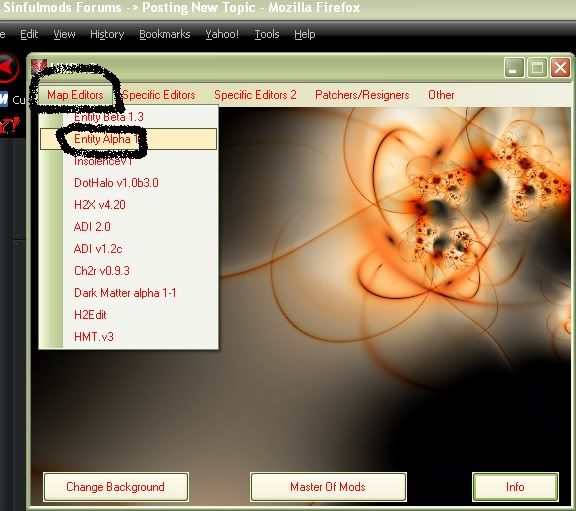Viewport: 576px width, 511px height.
Task: Minimize the mod launcher window
Action: tap(515, 68)
